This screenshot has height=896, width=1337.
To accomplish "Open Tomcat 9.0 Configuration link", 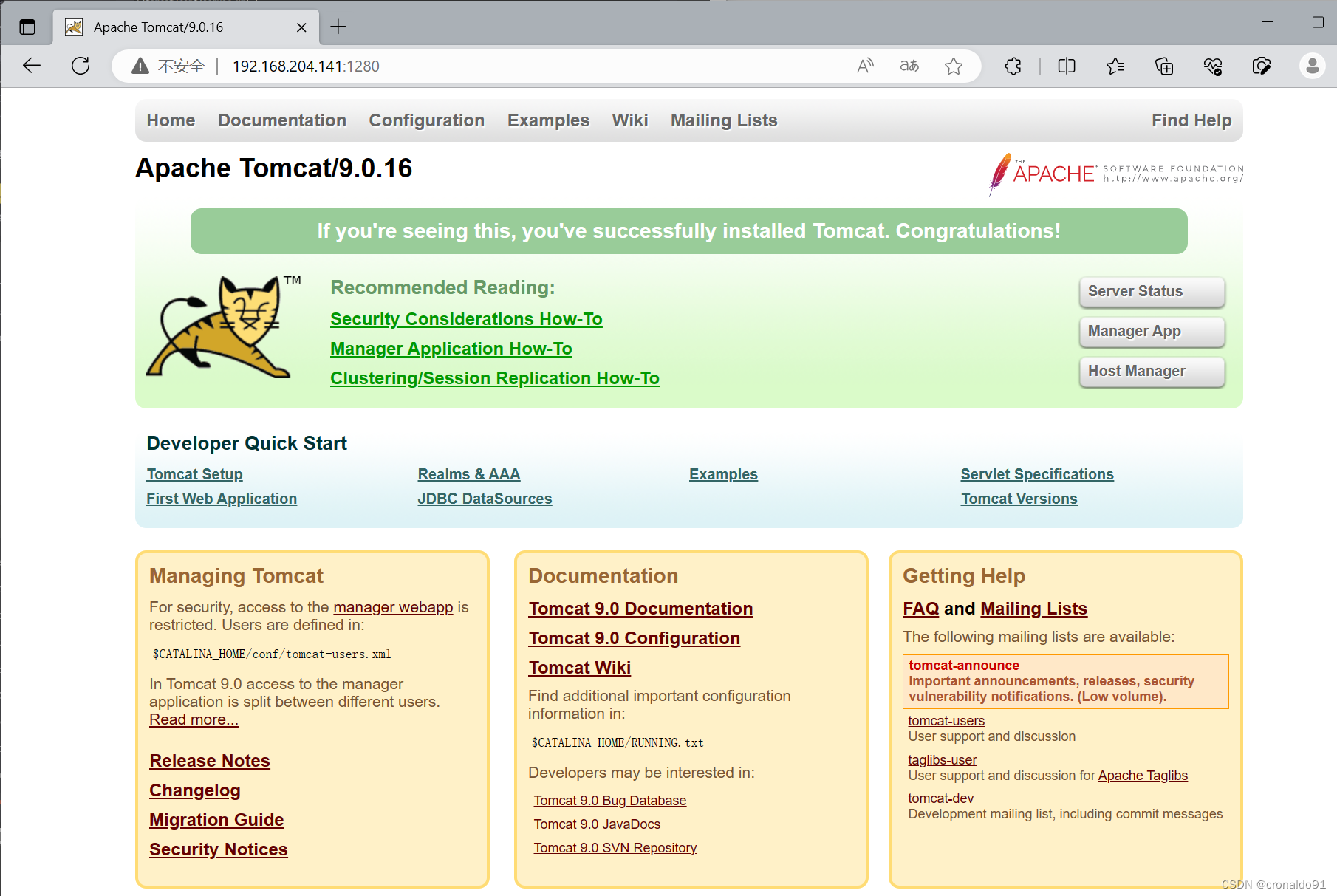I will pyautogui.click(x=635, y=638).
